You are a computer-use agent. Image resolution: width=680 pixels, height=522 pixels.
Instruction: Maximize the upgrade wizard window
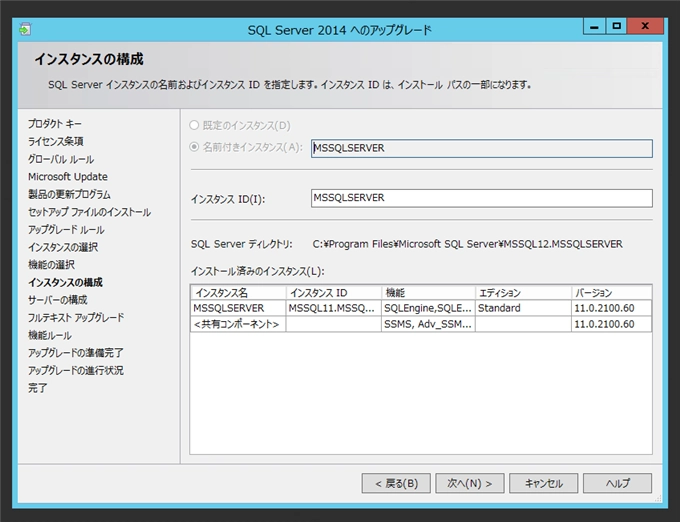[616, 26]
